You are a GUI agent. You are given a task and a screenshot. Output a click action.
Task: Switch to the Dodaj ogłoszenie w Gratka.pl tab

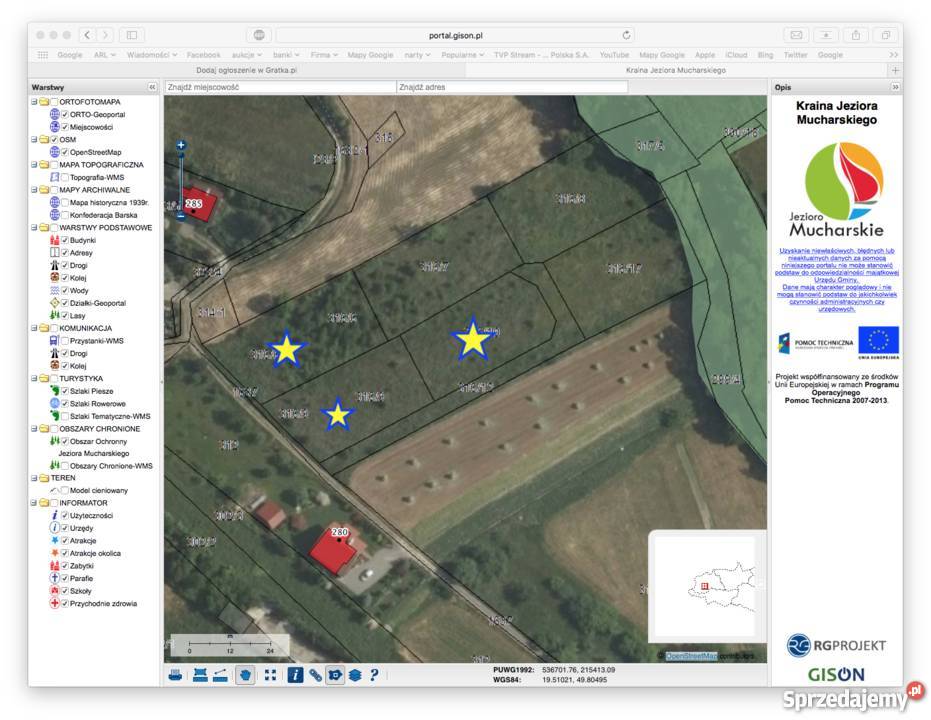pos(246,71)
